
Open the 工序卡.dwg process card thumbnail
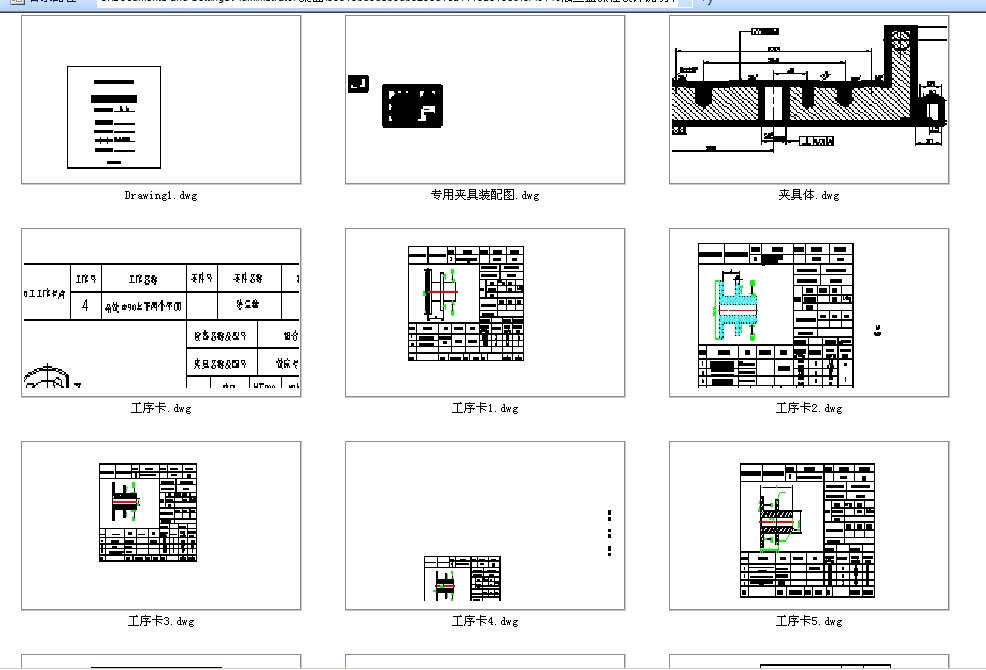coord(159,312)
